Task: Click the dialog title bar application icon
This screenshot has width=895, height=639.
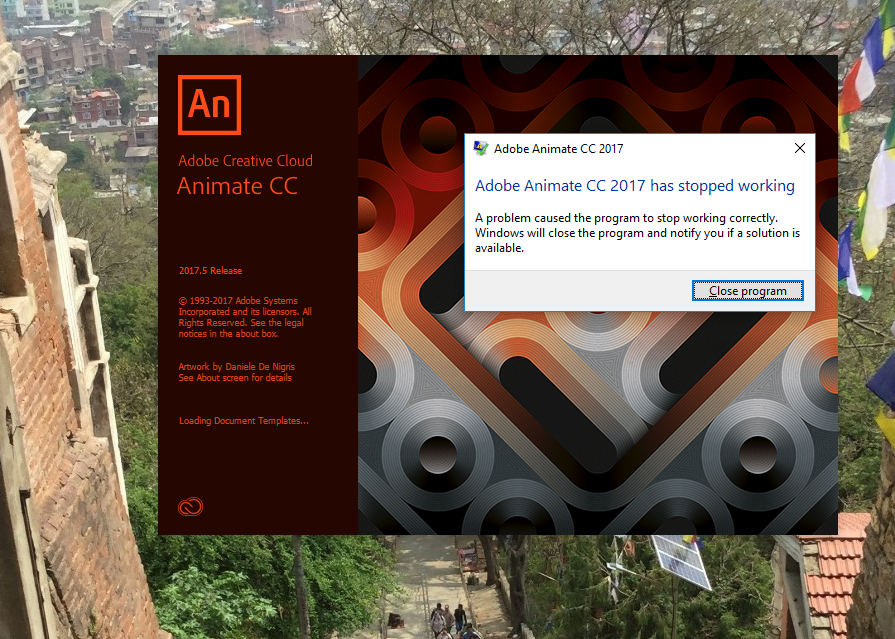Action: 481,148
